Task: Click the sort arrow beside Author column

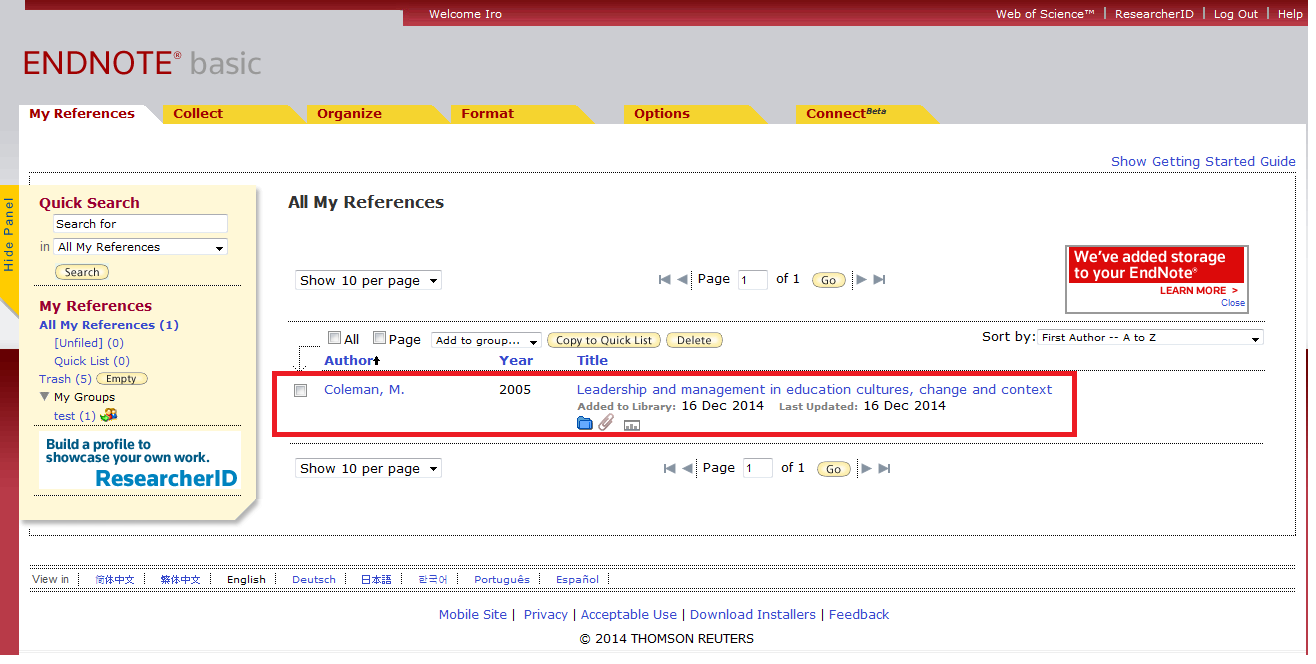Action: point(377,360)
